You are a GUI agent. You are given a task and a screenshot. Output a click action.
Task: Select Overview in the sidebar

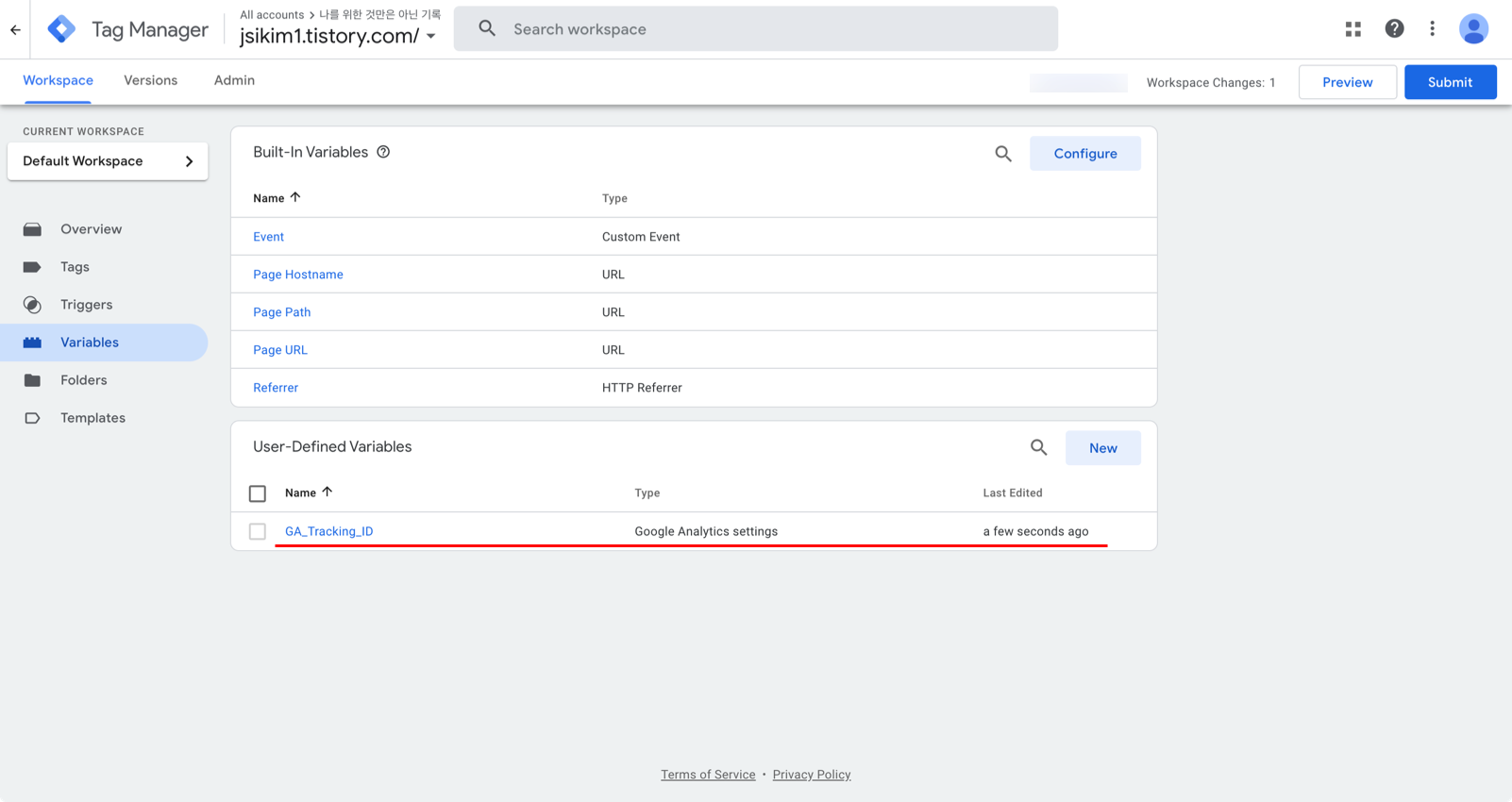[x=91, y=229]
